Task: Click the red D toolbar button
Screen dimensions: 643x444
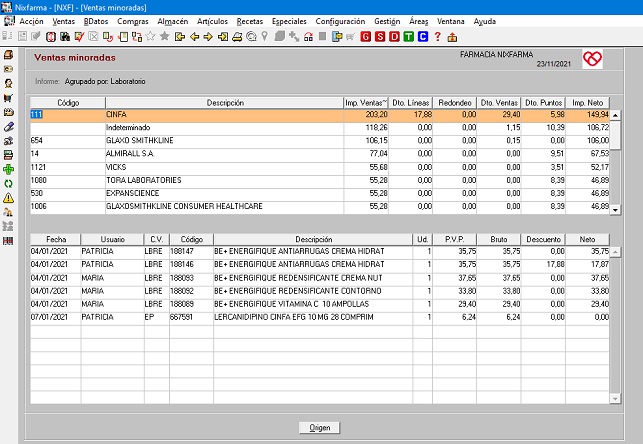Action: [x=394, y=37]
